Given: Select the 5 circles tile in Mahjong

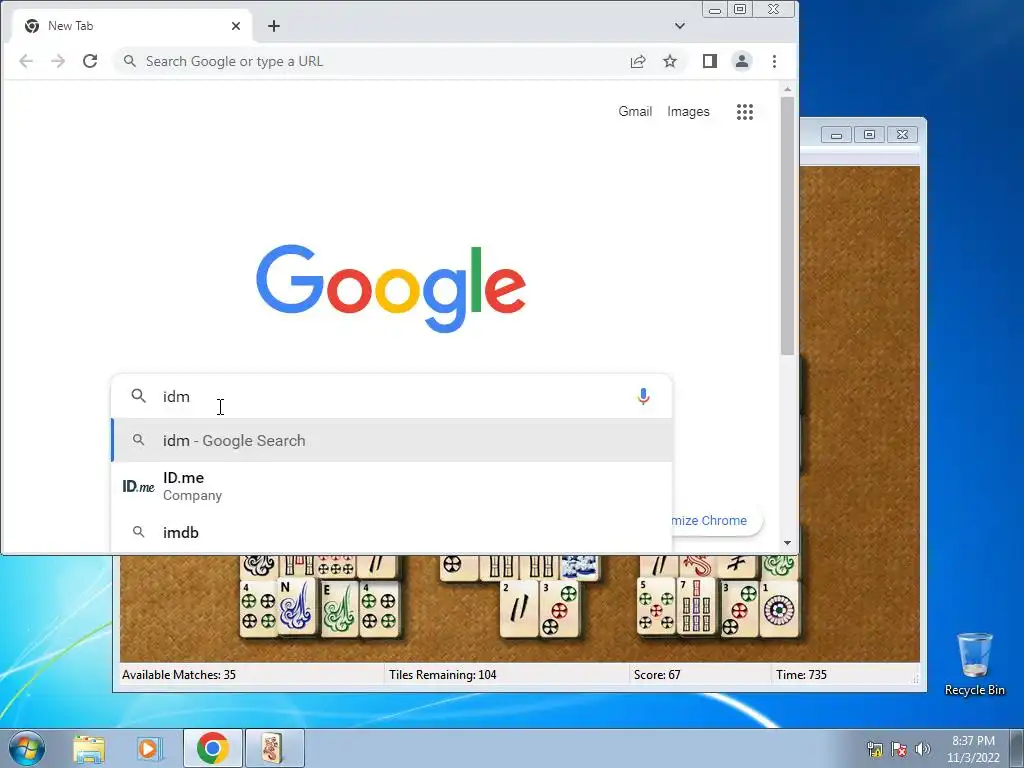Looking at the screenshot, I should (x=656, y=605).
